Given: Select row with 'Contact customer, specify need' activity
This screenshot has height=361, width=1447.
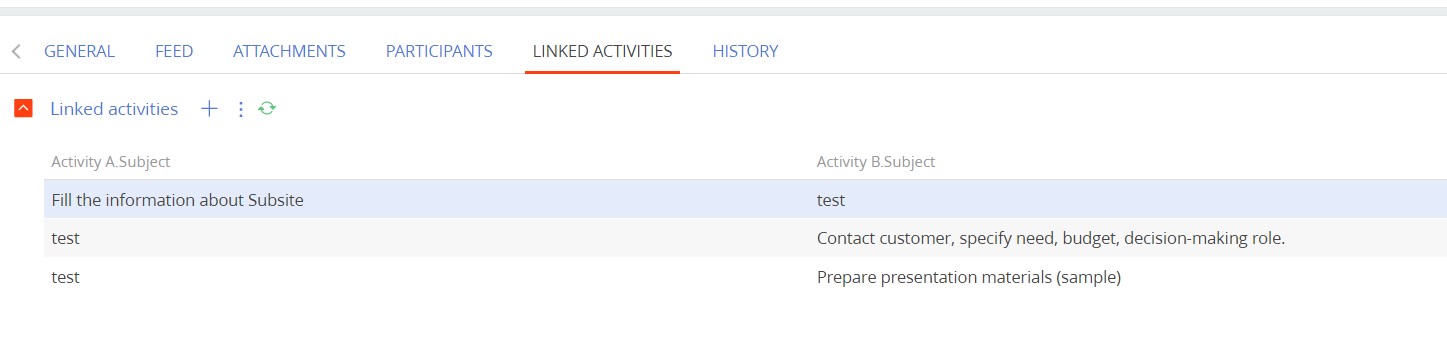Looking at the screenshot, I should click(x=745, y=239).
